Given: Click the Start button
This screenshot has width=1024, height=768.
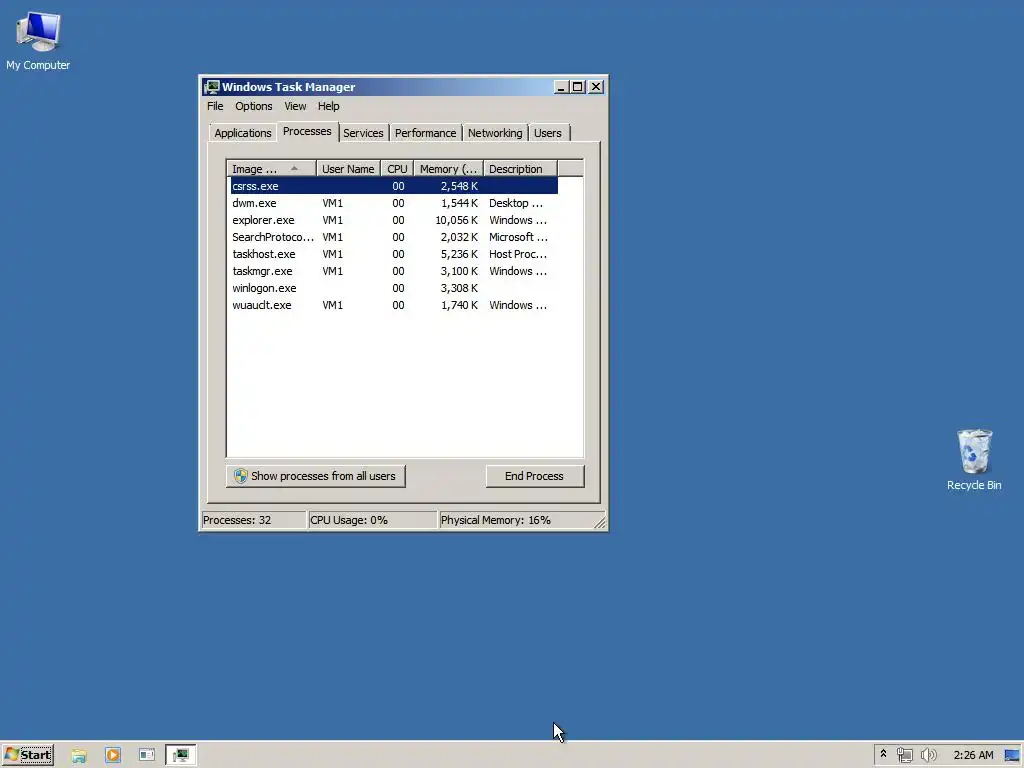Looking at the screenshot, I should coord(27,755).
